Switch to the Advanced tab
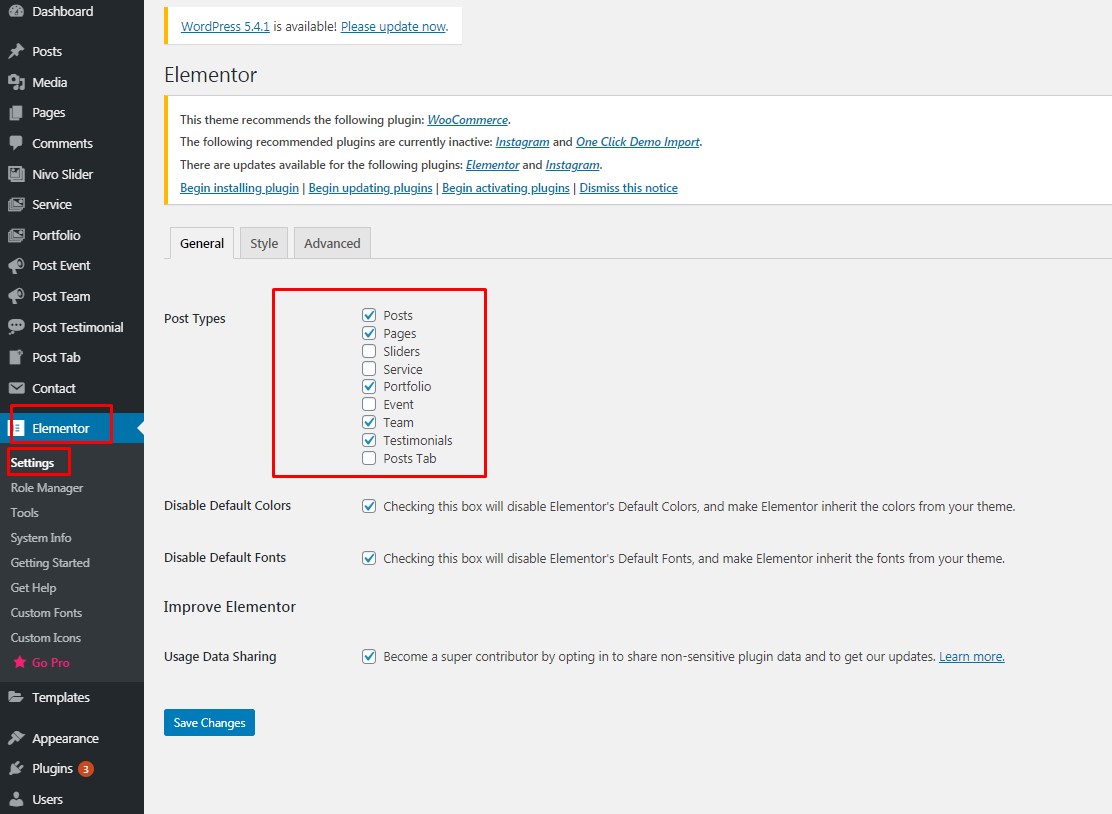 pyautogui.click(x=332, y=243)
